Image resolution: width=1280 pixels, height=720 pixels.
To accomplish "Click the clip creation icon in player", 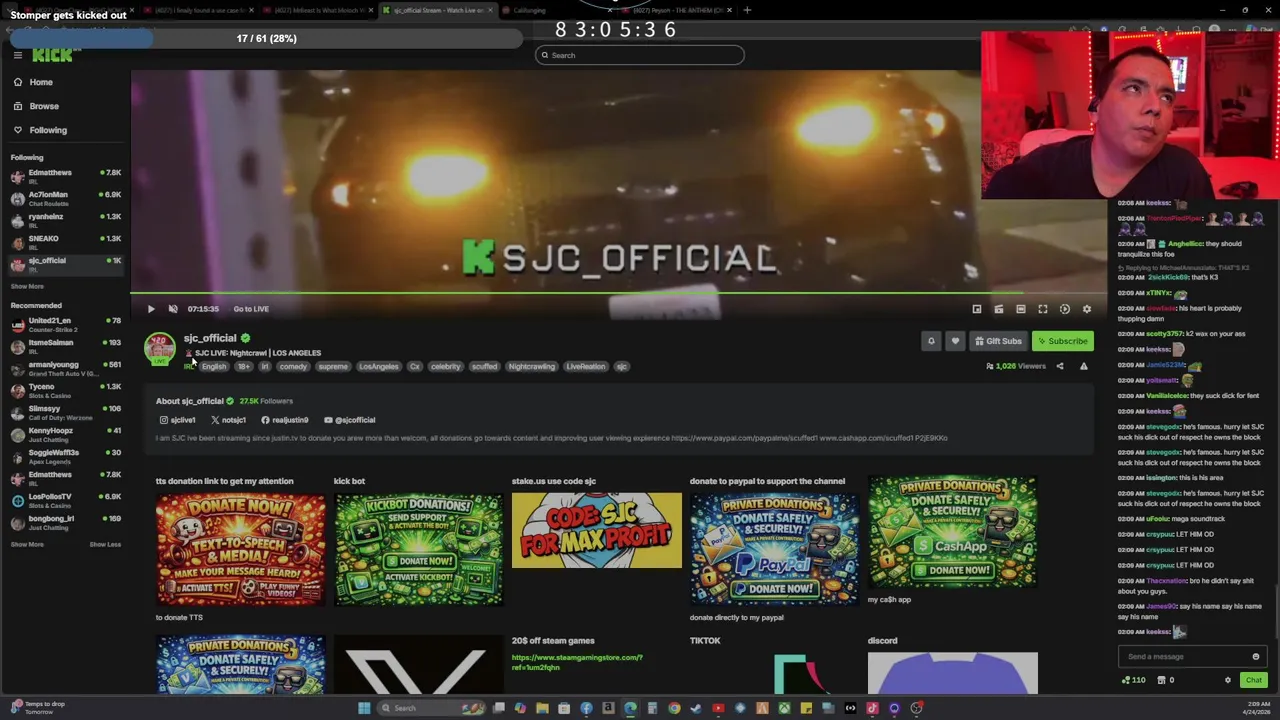I will pyautogui.click(x=999, y=309).
